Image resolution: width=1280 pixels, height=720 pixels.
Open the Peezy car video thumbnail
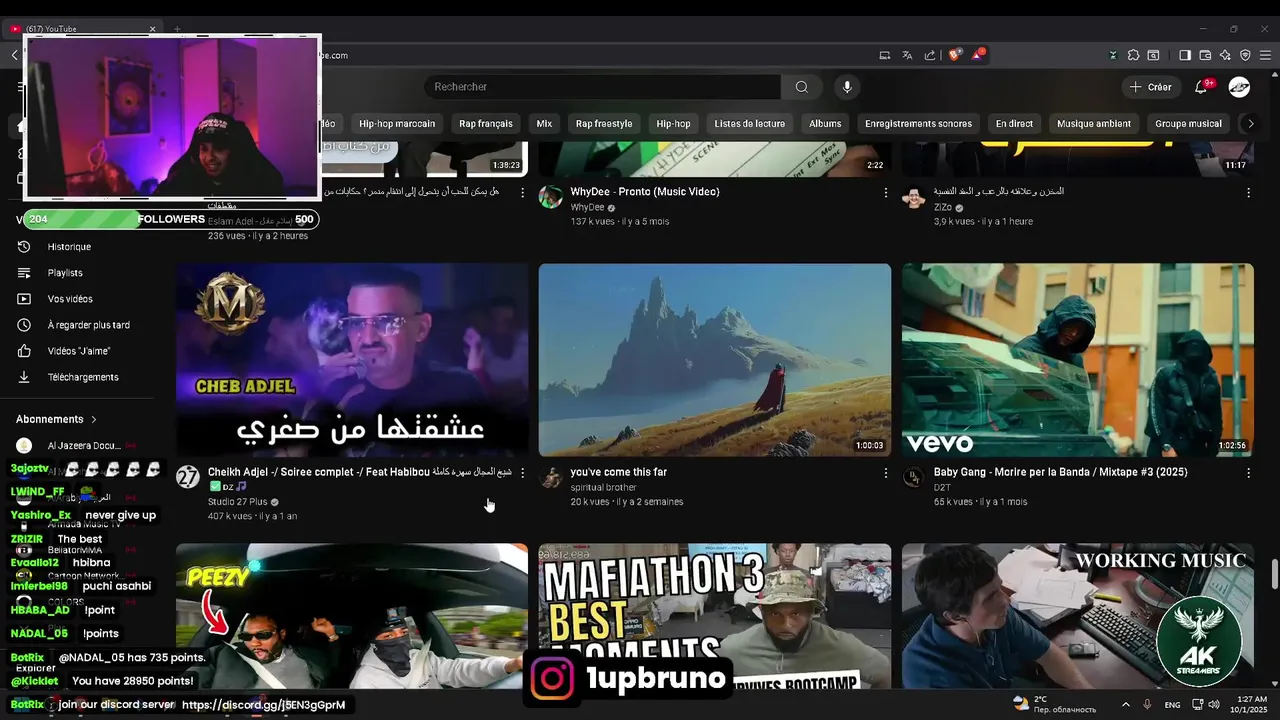point(352,616)
